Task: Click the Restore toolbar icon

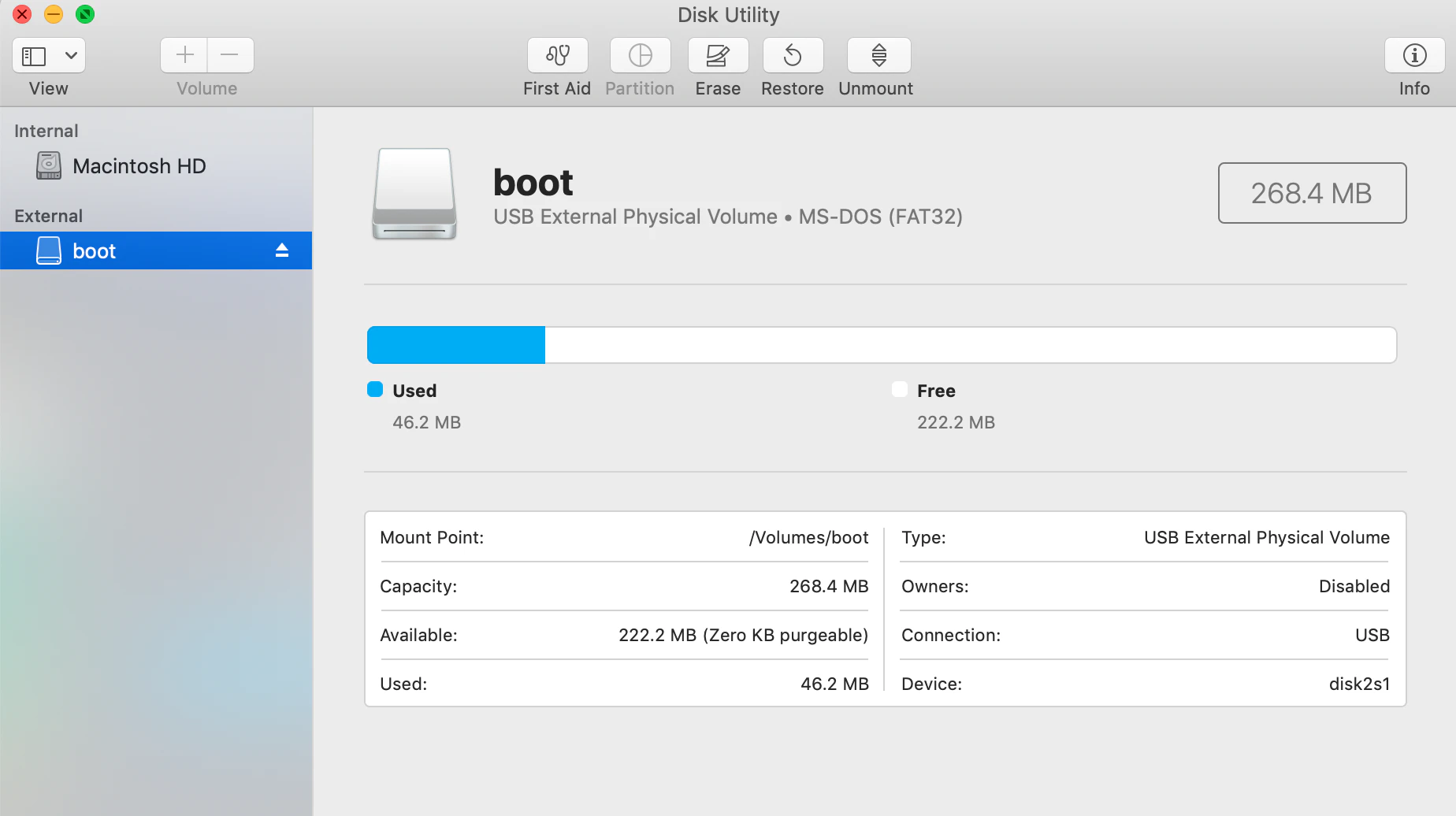Action: [793, 55]
